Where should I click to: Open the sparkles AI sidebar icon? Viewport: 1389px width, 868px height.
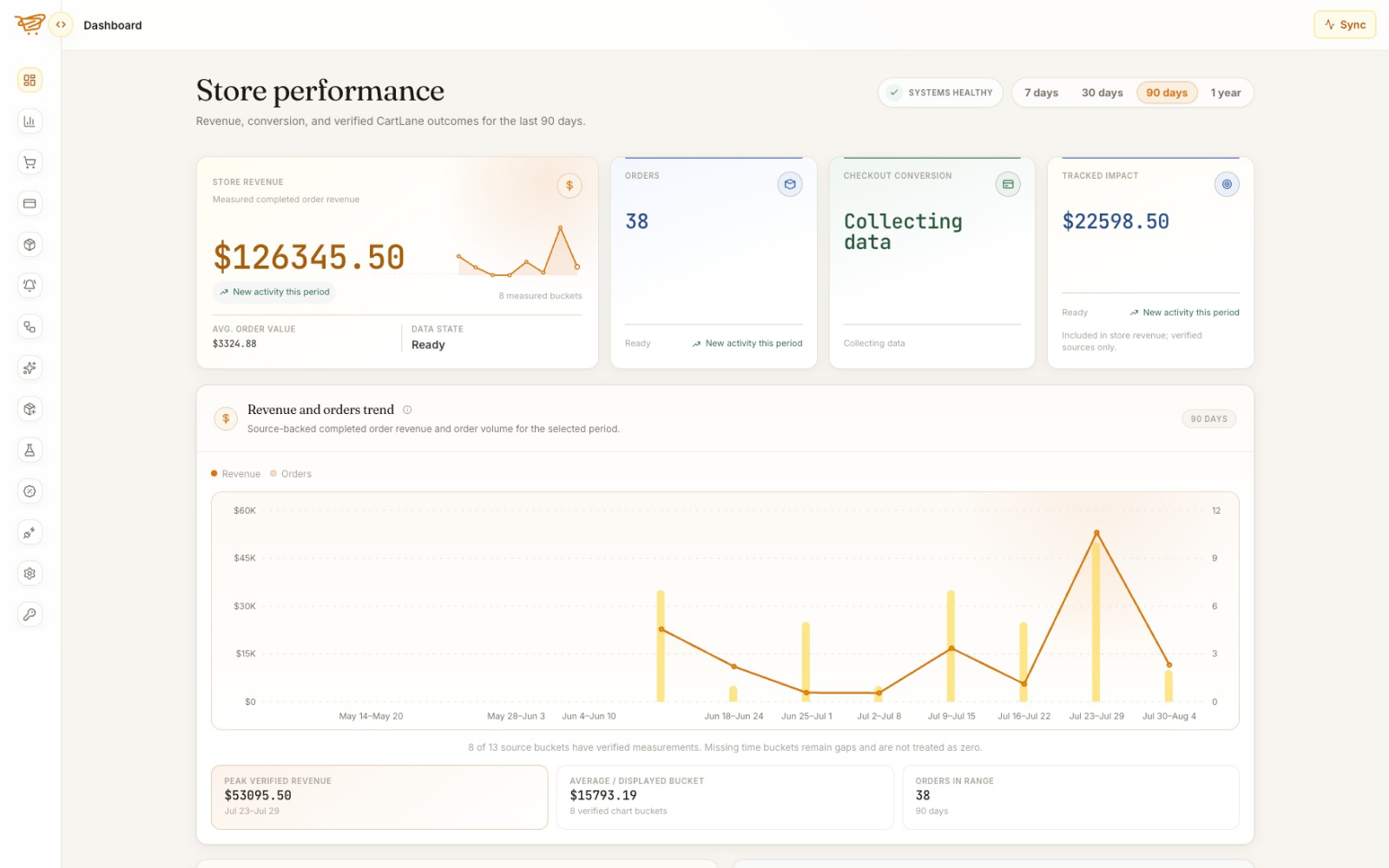(x=30, y=368)
